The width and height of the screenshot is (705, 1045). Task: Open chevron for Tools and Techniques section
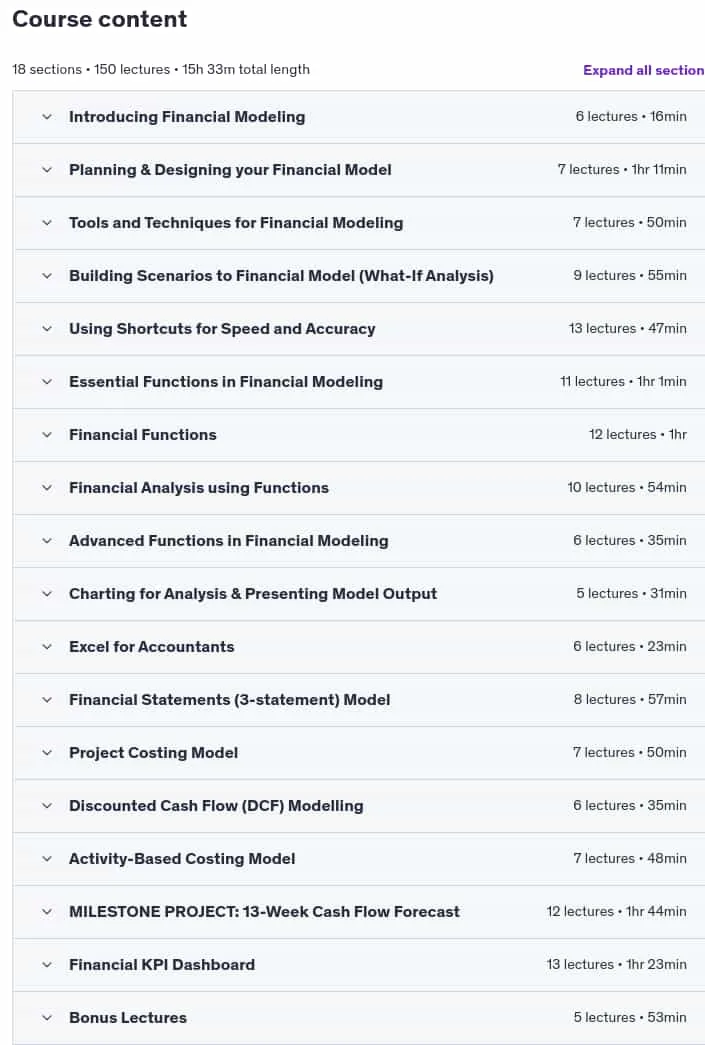coord(47,223)
